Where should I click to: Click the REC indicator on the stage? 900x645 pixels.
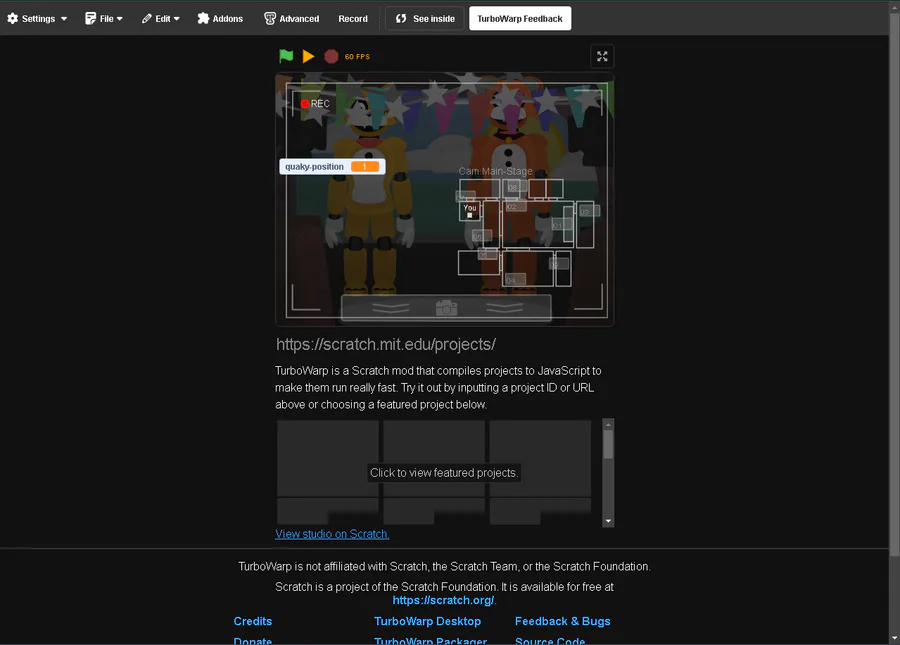click(315, 104)
